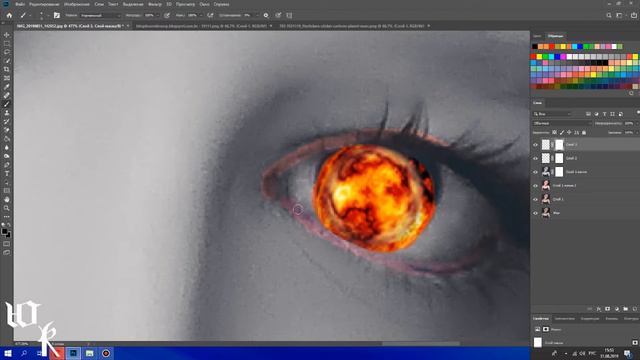Enable airbrush-style build-up toggle
This screenshot has width=640, height=360.
click(x=210, y=16)
